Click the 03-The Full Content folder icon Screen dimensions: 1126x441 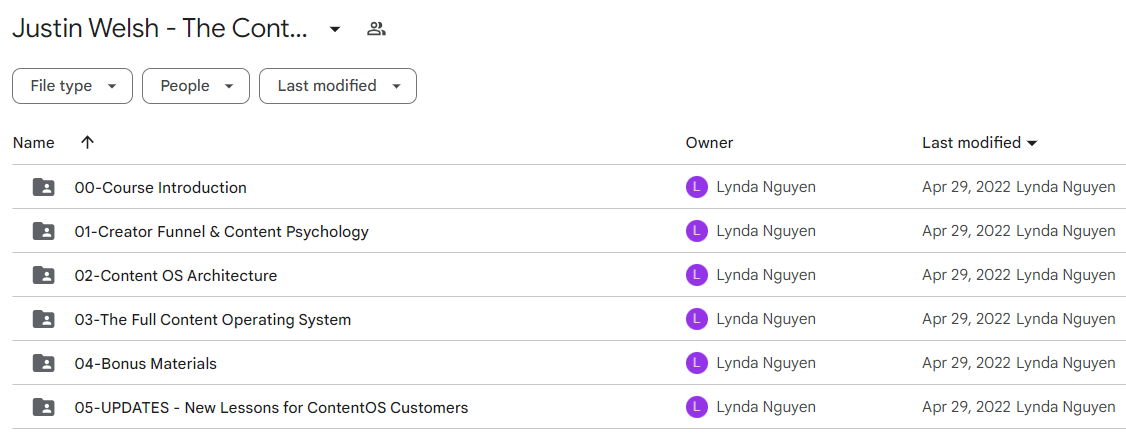pyautogui.click(x=44, y=320)
